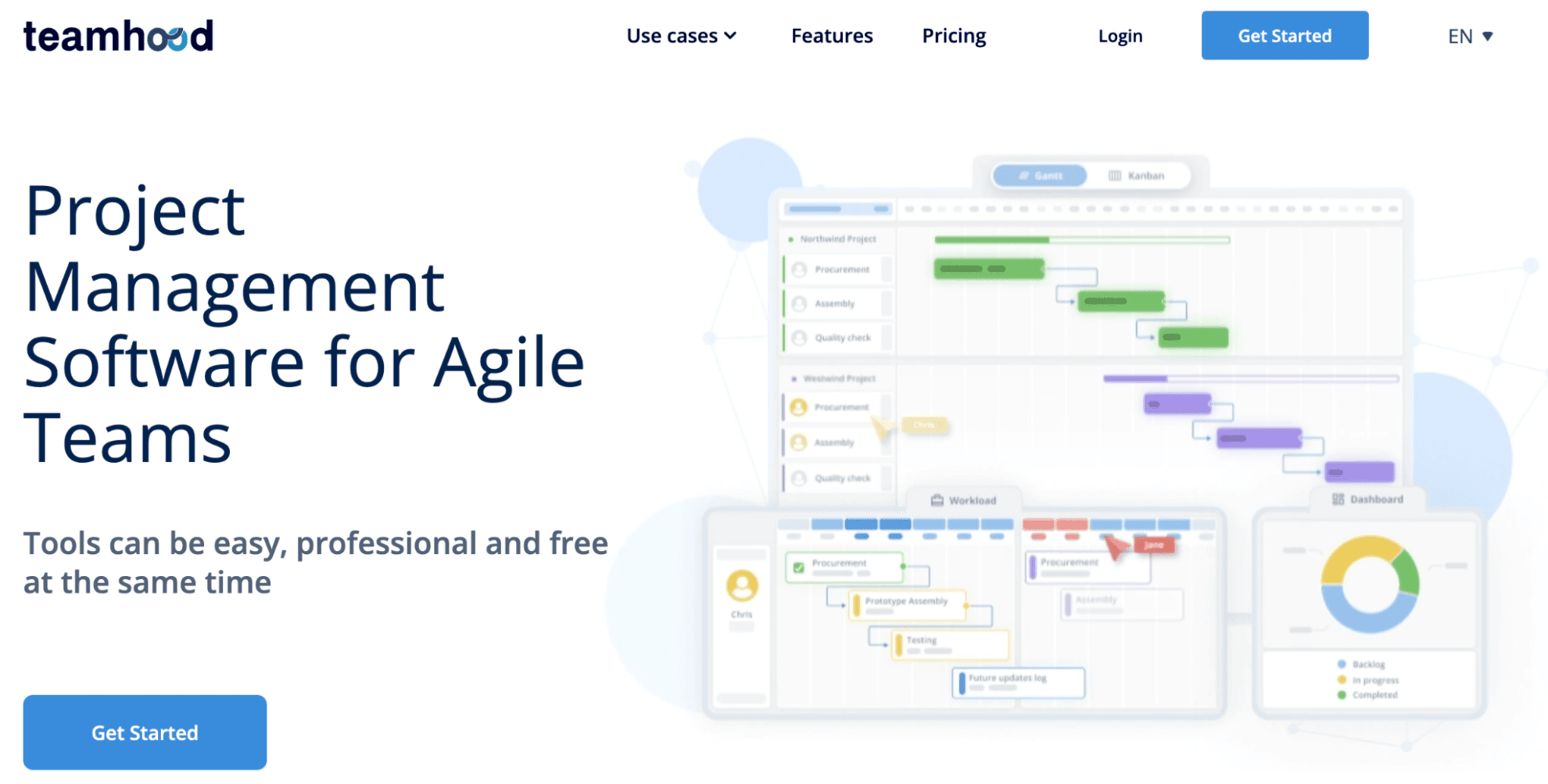This screenshot has width=1548, height=784.
Task: Switch view toggle to Kanban
Action: (1138, 176)
